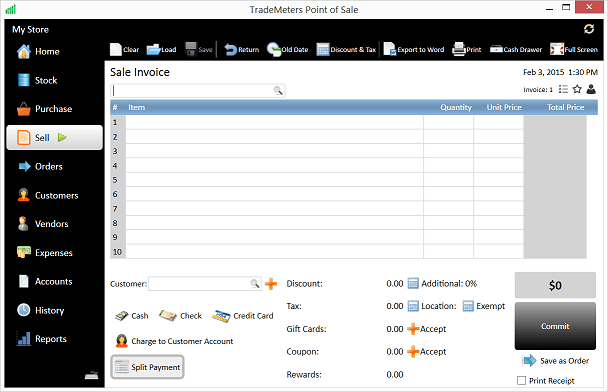
Task: Open Accounts from the sidebar
Action: click(45, 281)
